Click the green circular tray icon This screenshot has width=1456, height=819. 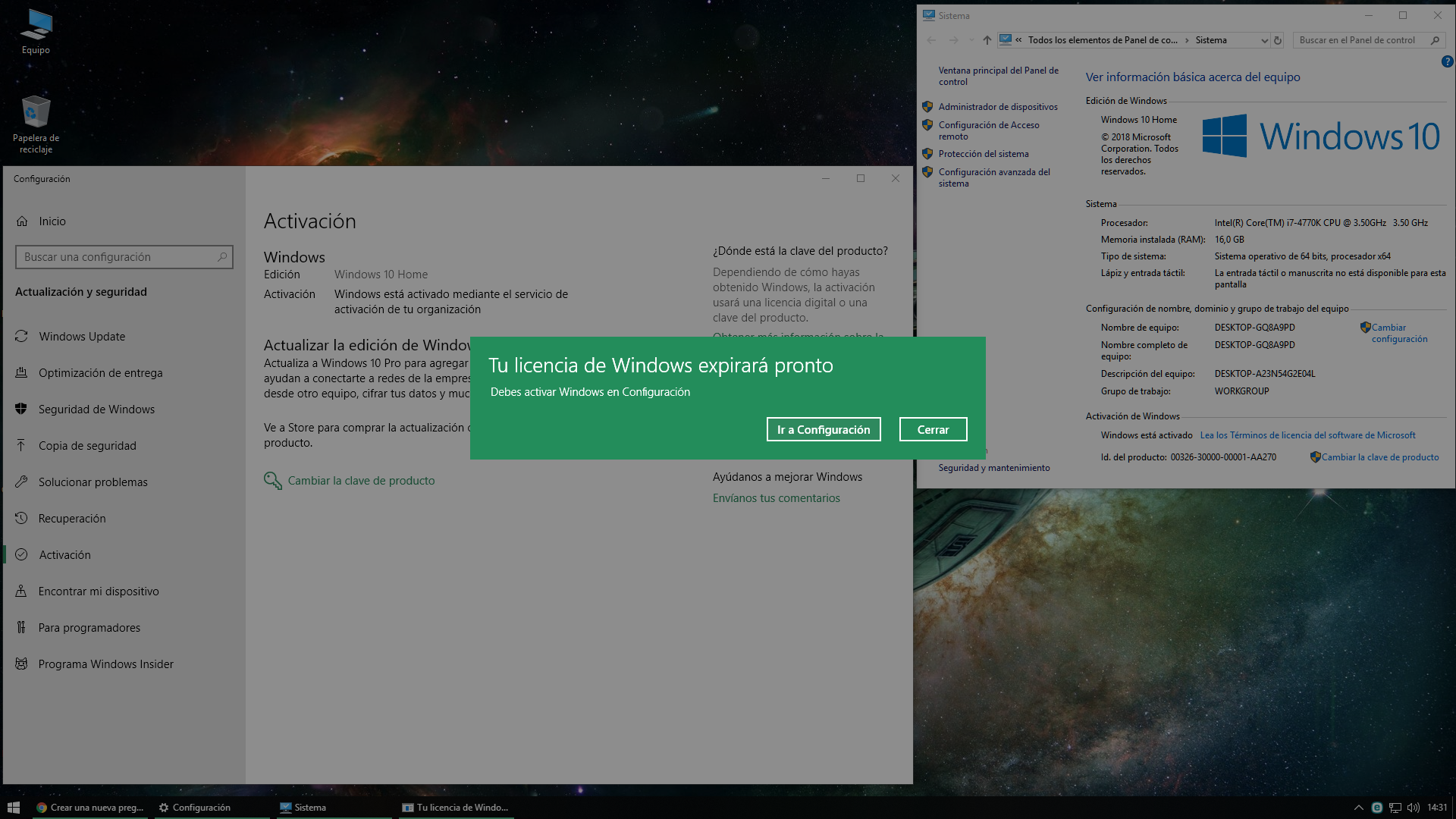pyautogui.click(x=1377, y=808)
